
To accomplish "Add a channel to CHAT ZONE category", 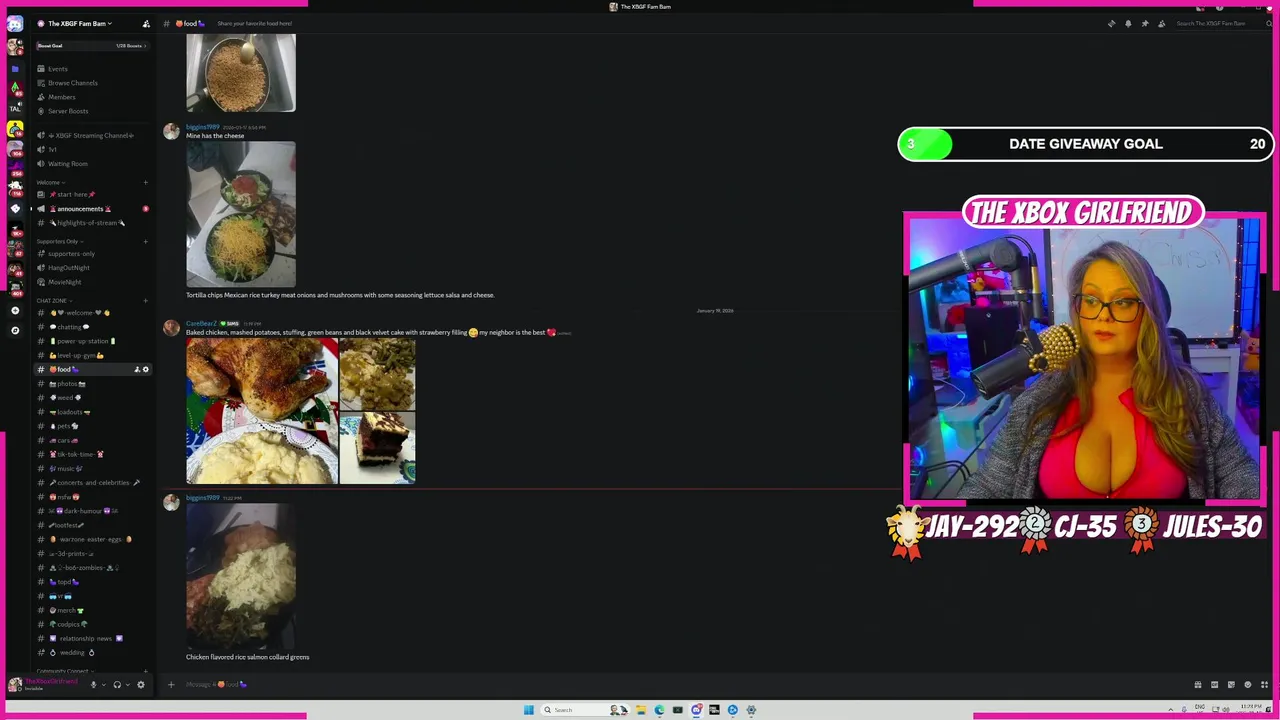I will click(x=145, y=300).
